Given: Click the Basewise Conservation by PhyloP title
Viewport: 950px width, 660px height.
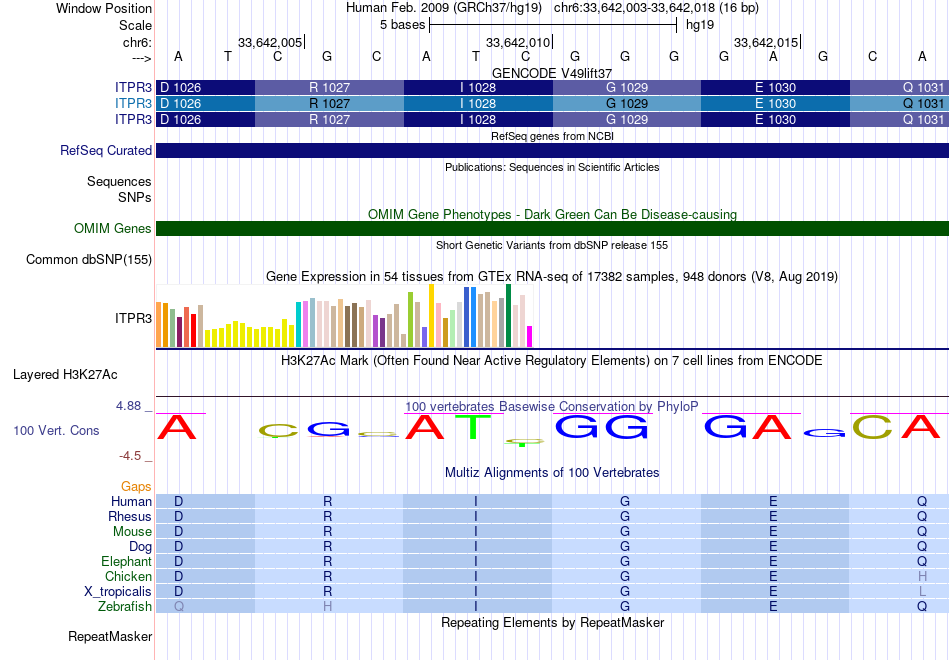Looking at the screenshot, I should [552, 407].
